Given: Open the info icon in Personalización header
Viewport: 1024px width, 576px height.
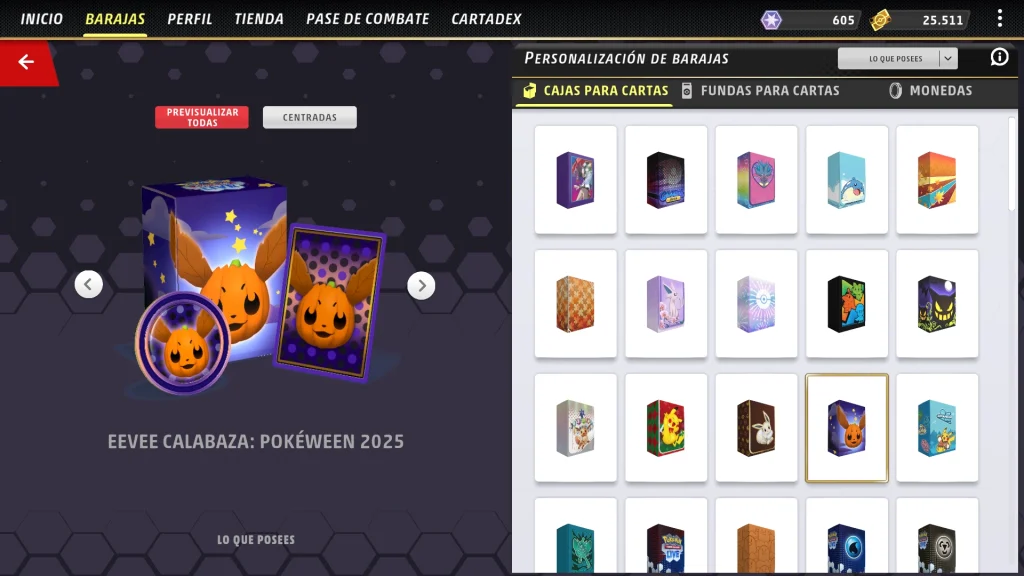Looking at the screenshot, I should point(999,57).
